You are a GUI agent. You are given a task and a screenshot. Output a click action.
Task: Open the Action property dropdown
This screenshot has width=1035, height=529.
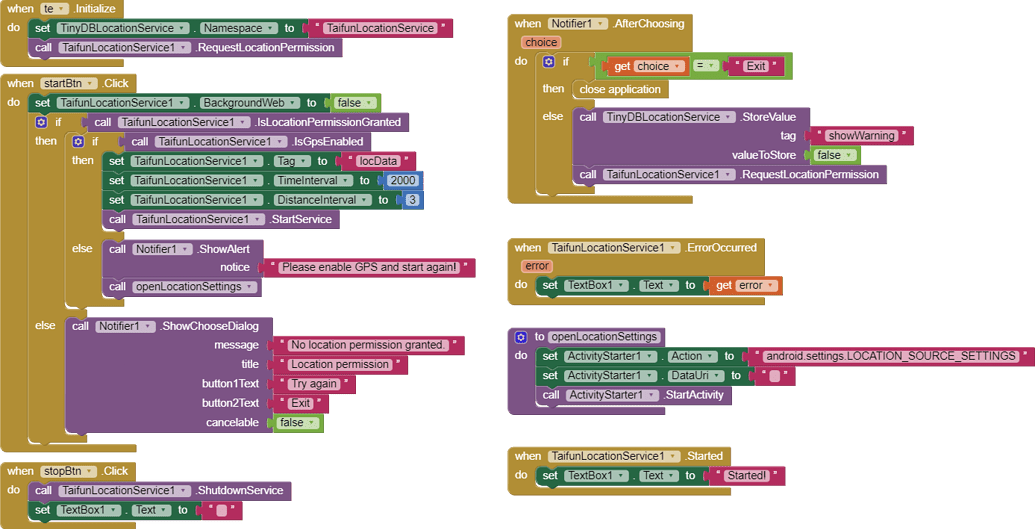[693, 356]
